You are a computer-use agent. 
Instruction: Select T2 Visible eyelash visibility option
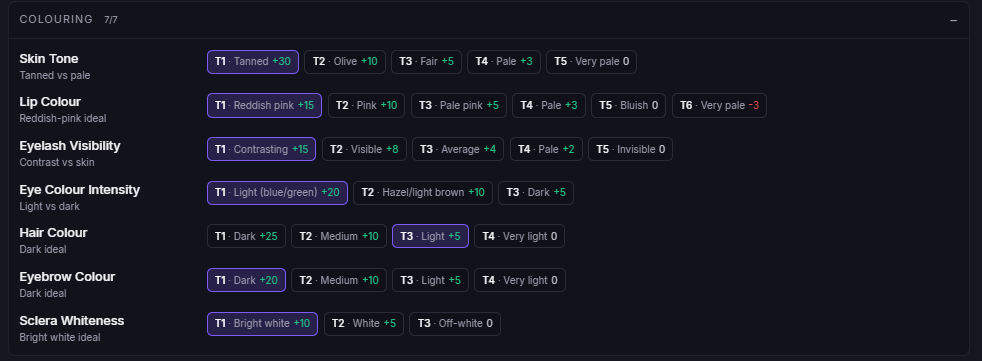point(364,149)
